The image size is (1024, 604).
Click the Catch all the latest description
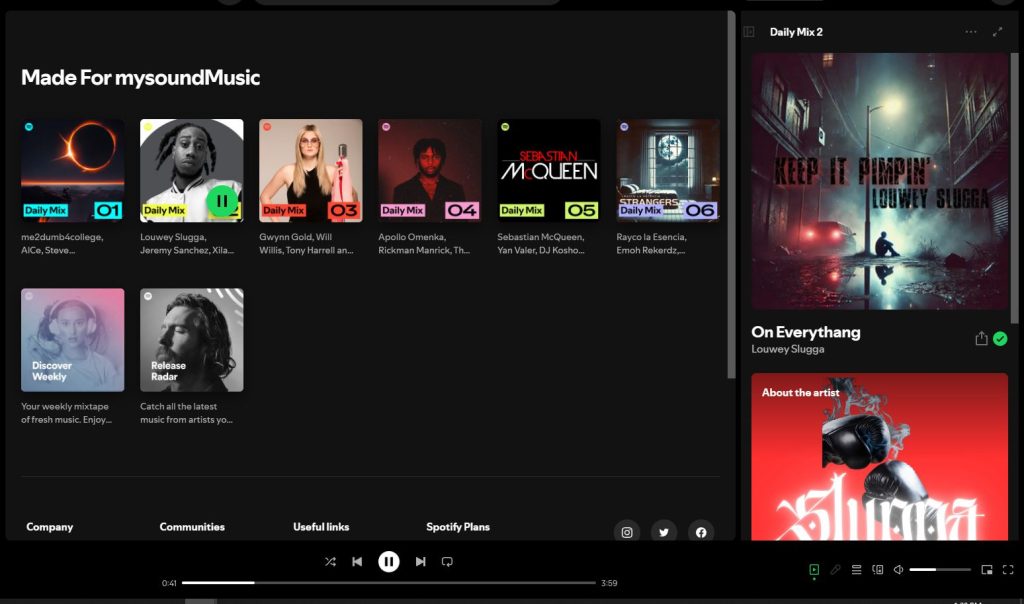pos(186,413)
